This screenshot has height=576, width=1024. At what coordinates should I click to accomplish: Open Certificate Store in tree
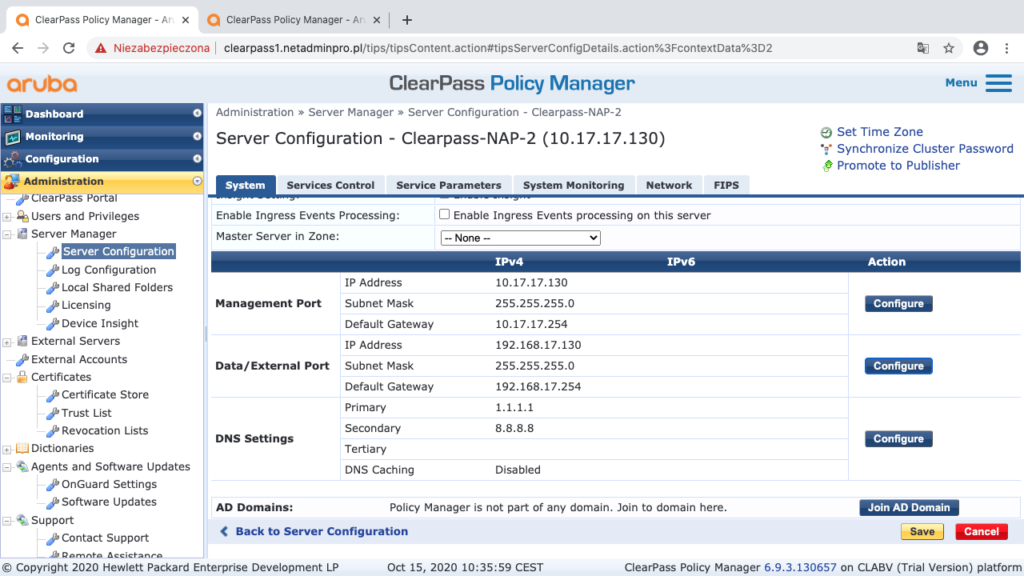(x=104, y=394)
